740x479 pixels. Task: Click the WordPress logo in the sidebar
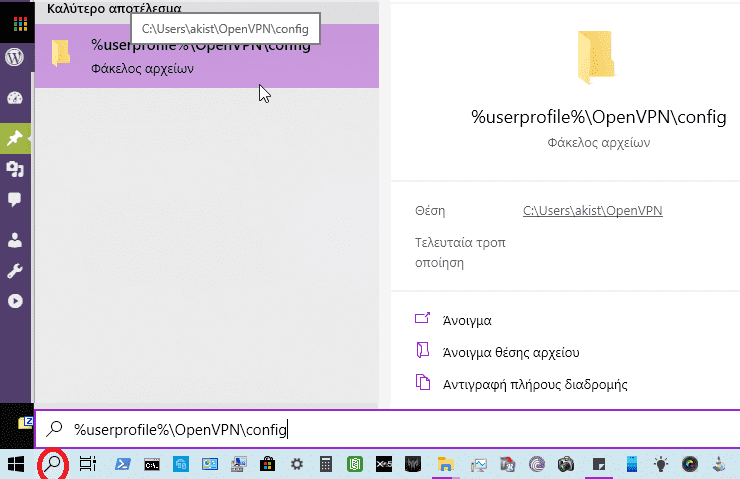pyautogui.click(x=15, y=58)
